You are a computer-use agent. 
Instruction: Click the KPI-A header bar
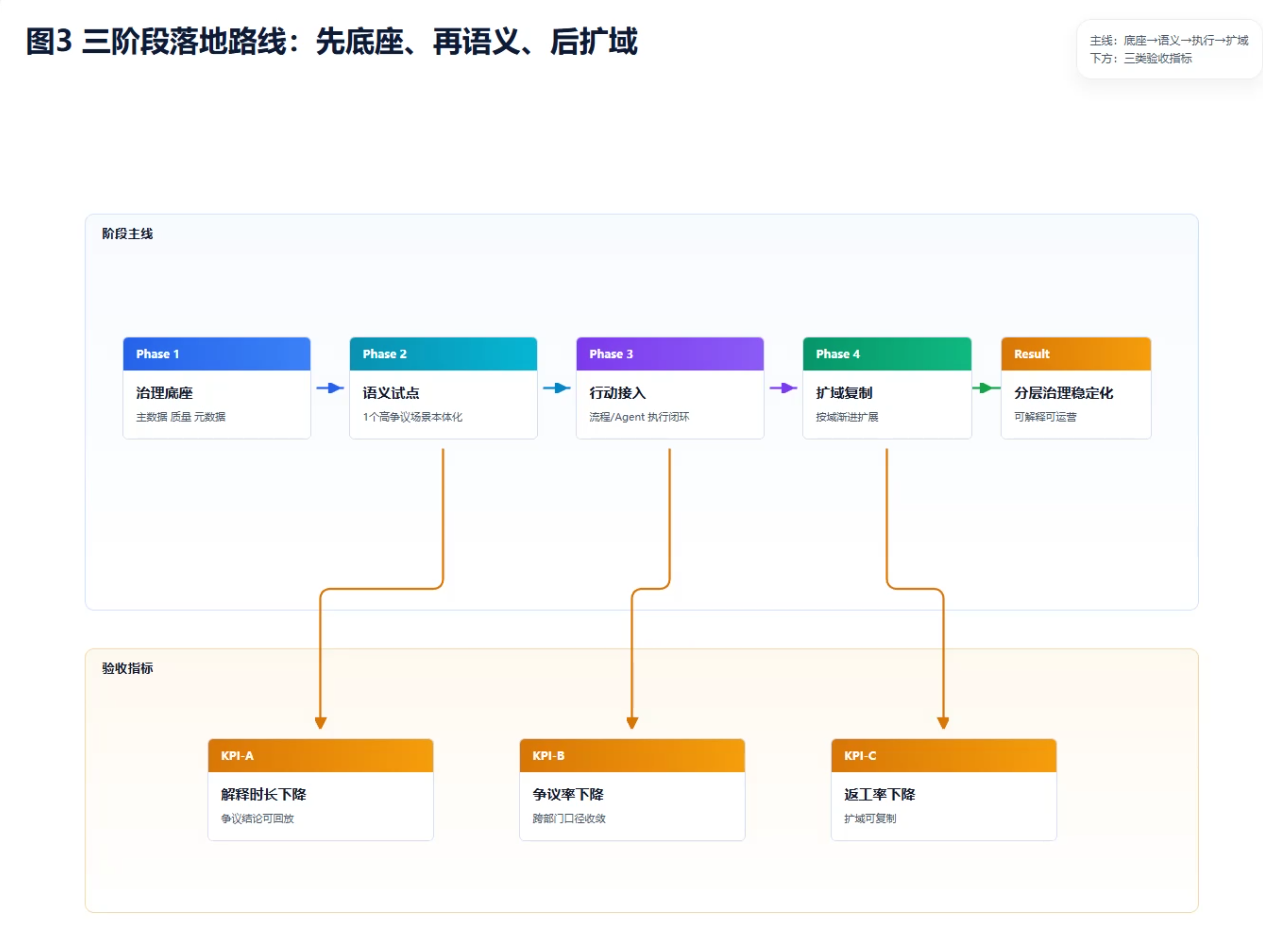click(320, 756)
